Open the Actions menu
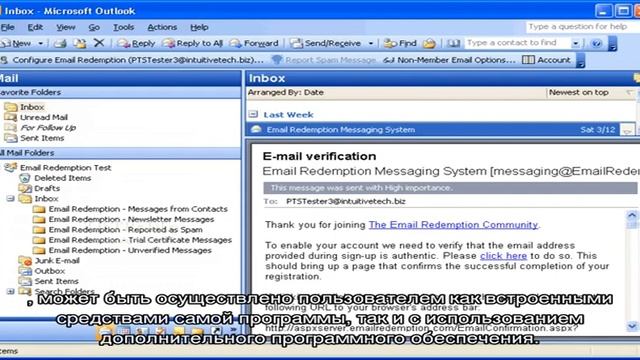 [x=162, y=27]
